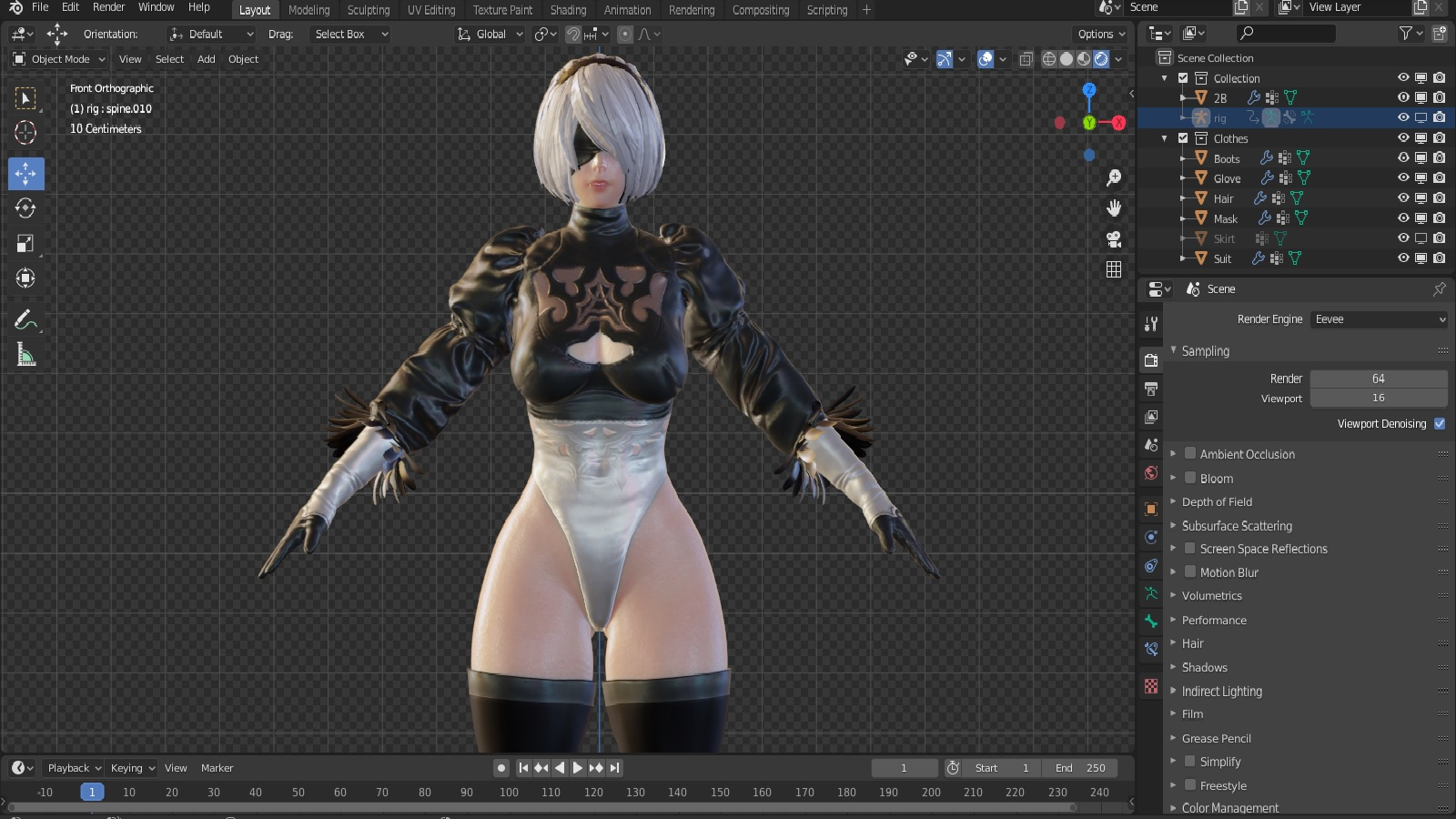Click the timeline Marker menu
Image resolution: width=1456 pixels, height=819 pixels.
click(217, 768)
